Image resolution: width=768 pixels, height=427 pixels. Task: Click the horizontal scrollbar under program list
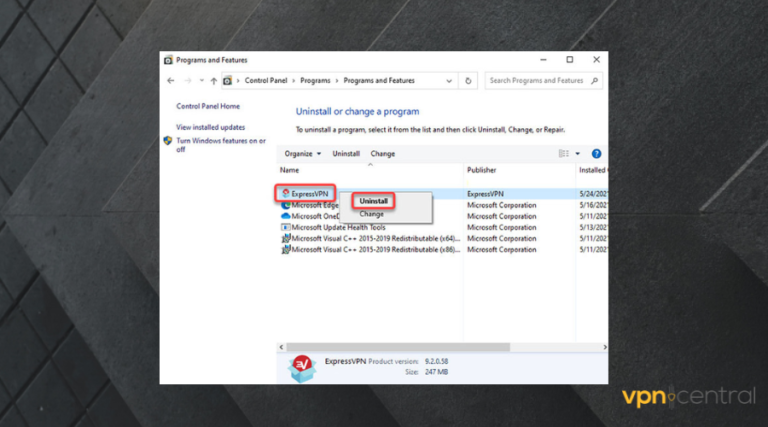(x=440, y=345)
